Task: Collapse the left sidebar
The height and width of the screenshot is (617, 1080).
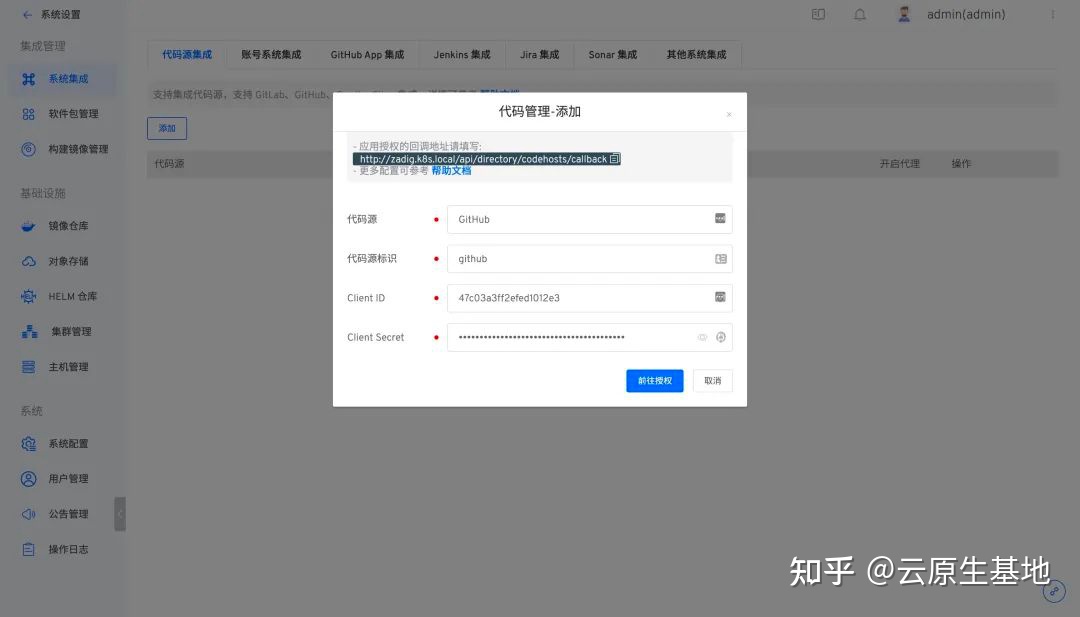Action: tap(121, 513)
